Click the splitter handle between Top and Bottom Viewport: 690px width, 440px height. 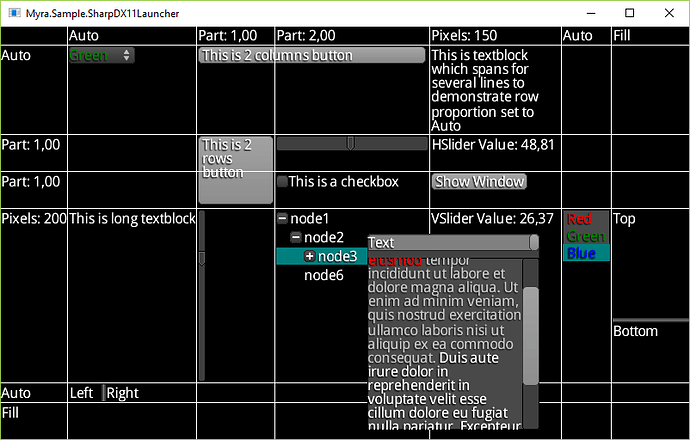[x=650, y=320]
